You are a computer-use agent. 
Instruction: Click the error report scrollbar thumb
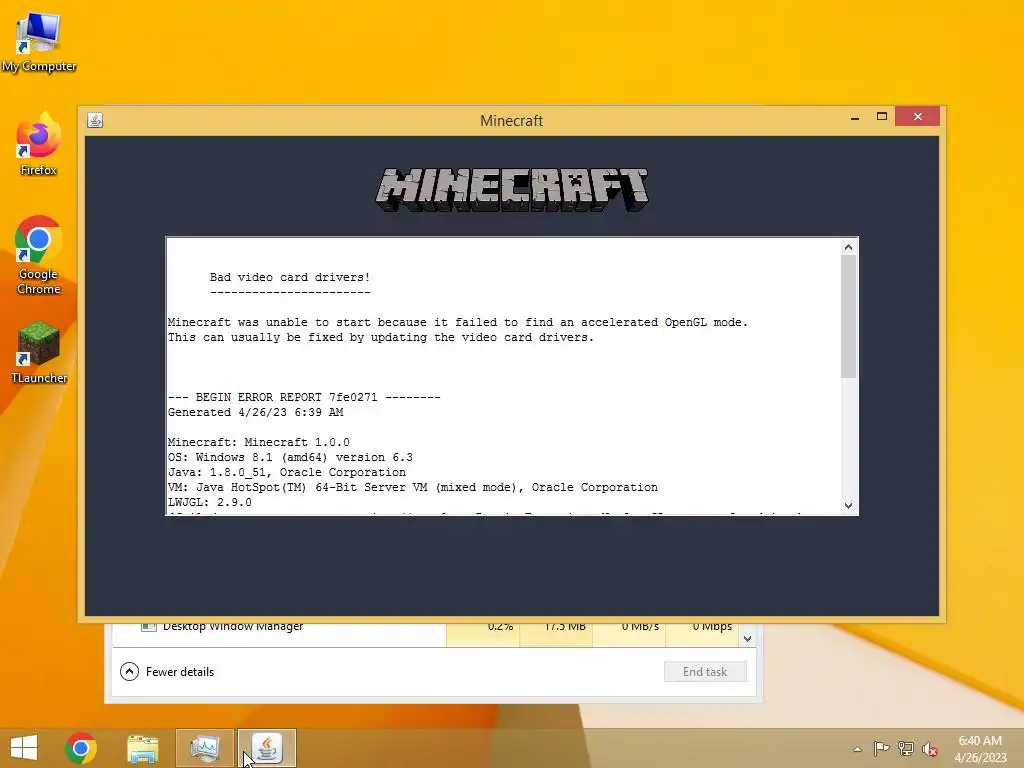coord(848,316)
